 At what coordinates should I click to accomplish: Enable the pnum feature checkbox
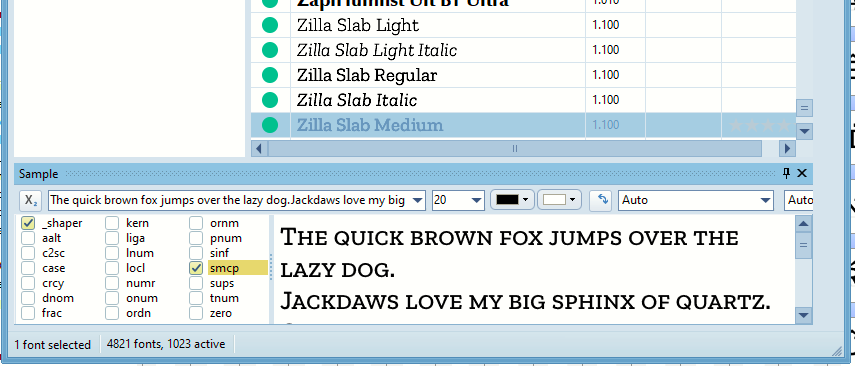point(196,238)
